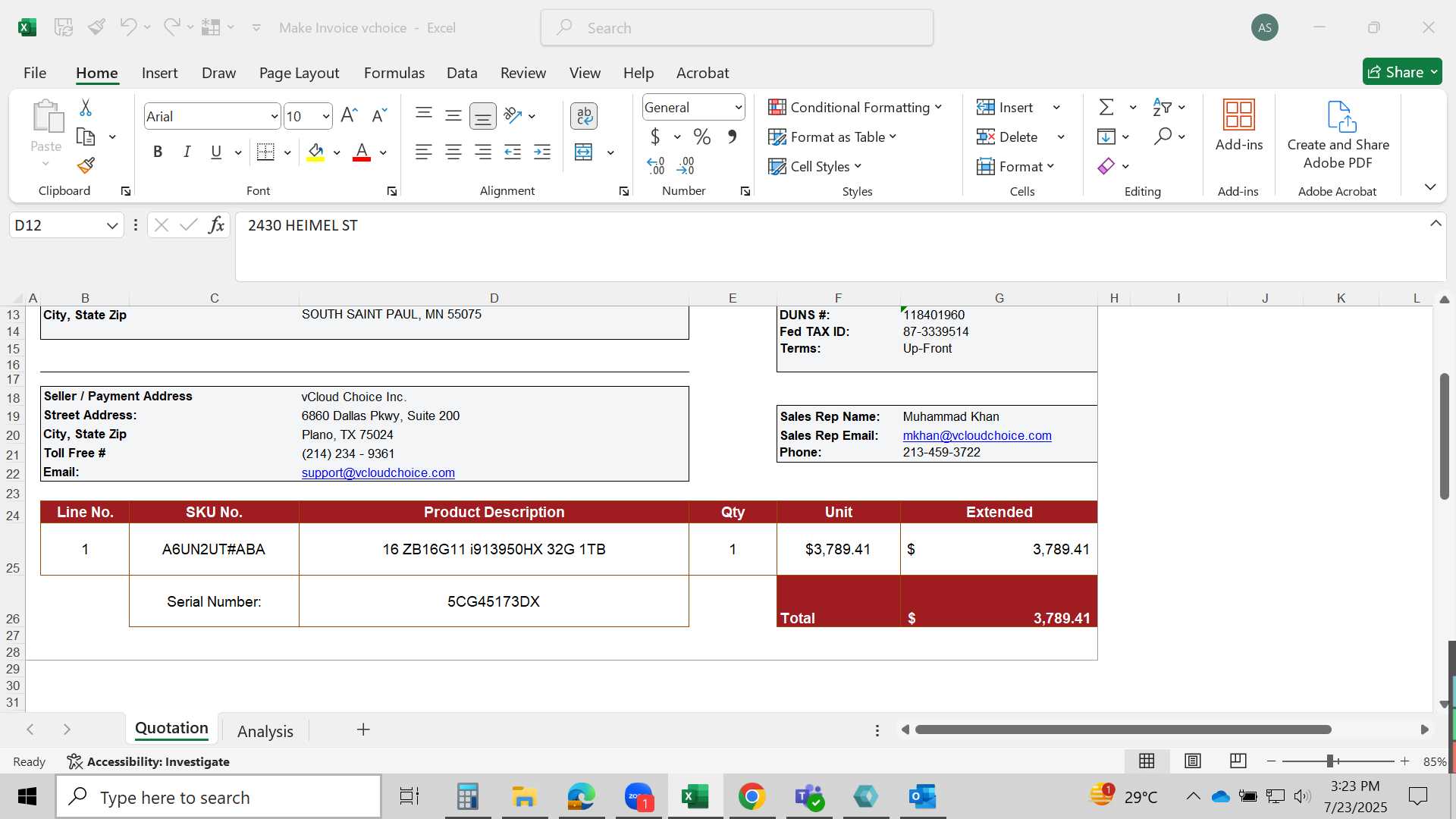Switch to Page Layout view in status bar
This screenshot has height=819, width=1456.
1192,761
